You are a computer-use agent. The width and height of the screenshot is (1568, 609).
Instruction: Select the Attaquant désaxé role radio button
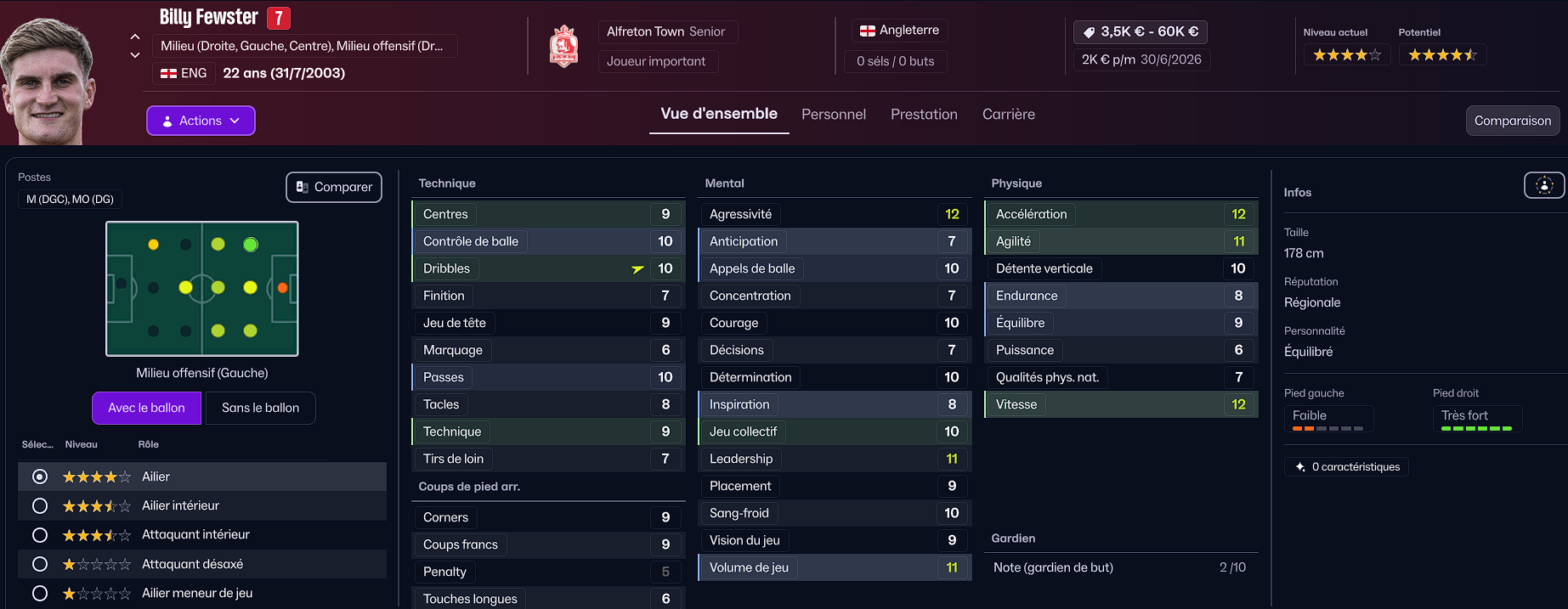[x=40, y=564]
